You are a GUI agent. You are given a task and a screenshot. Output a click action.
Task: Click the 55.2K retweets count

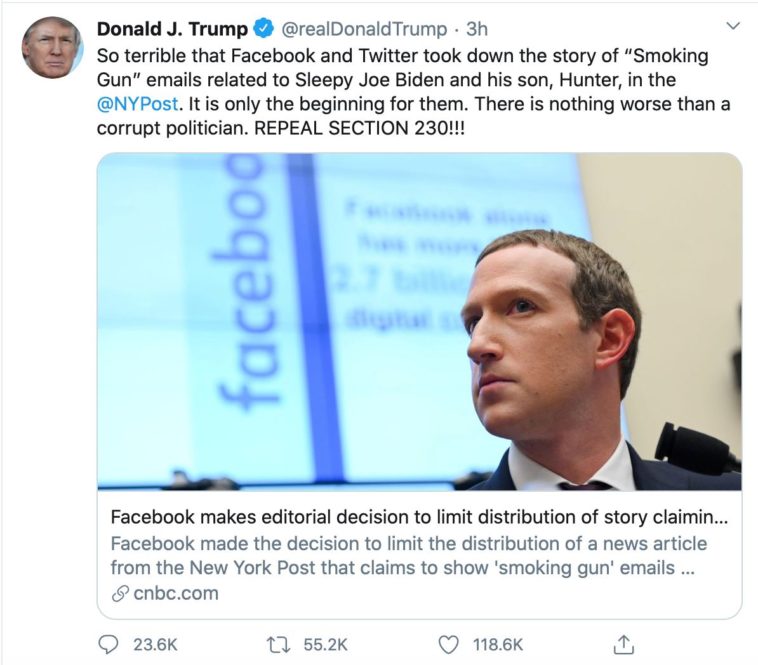coord(324,644)
